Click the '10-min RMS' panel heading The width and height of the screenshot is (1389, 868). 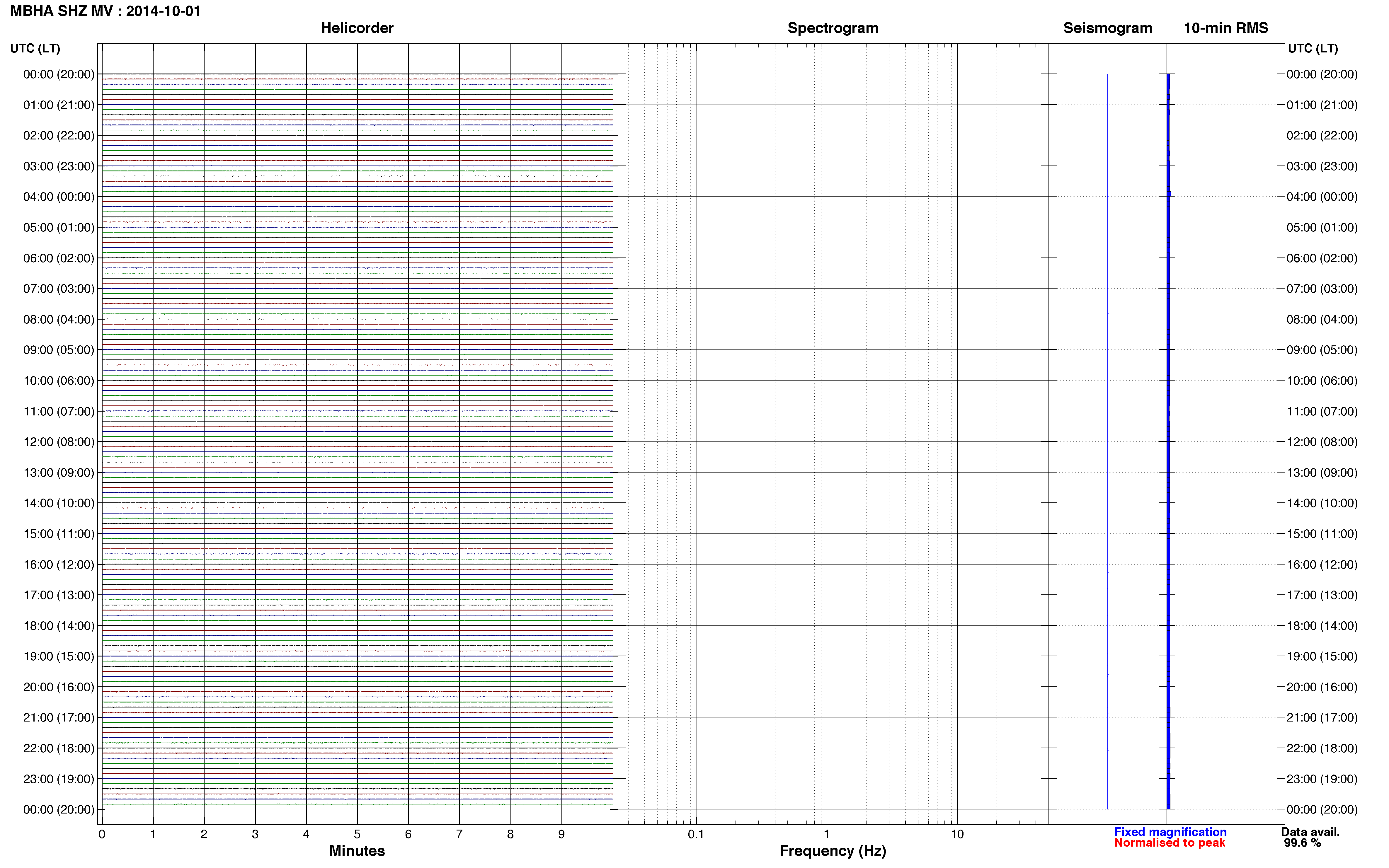tap(1226, 28)
